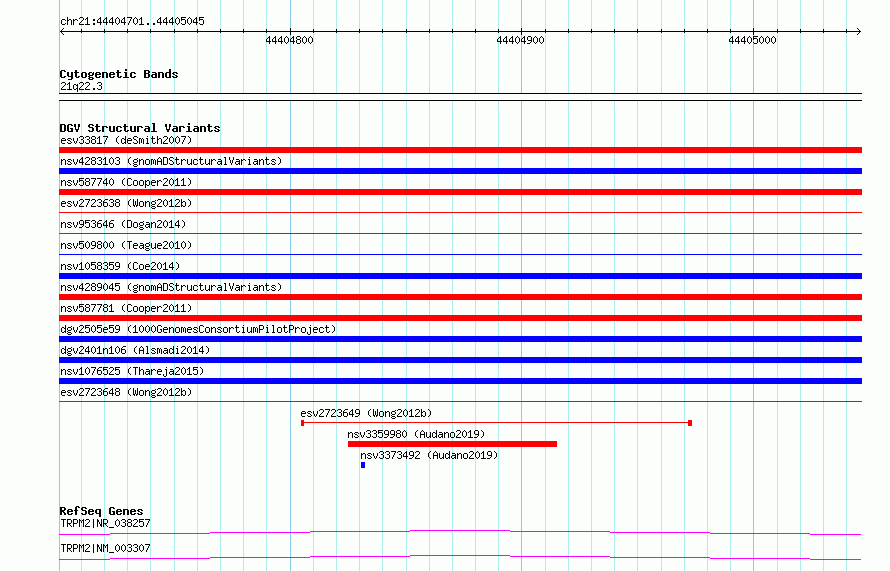
Task: Click esv2723648 (Wong2012b) label
Action: [126, 392]
